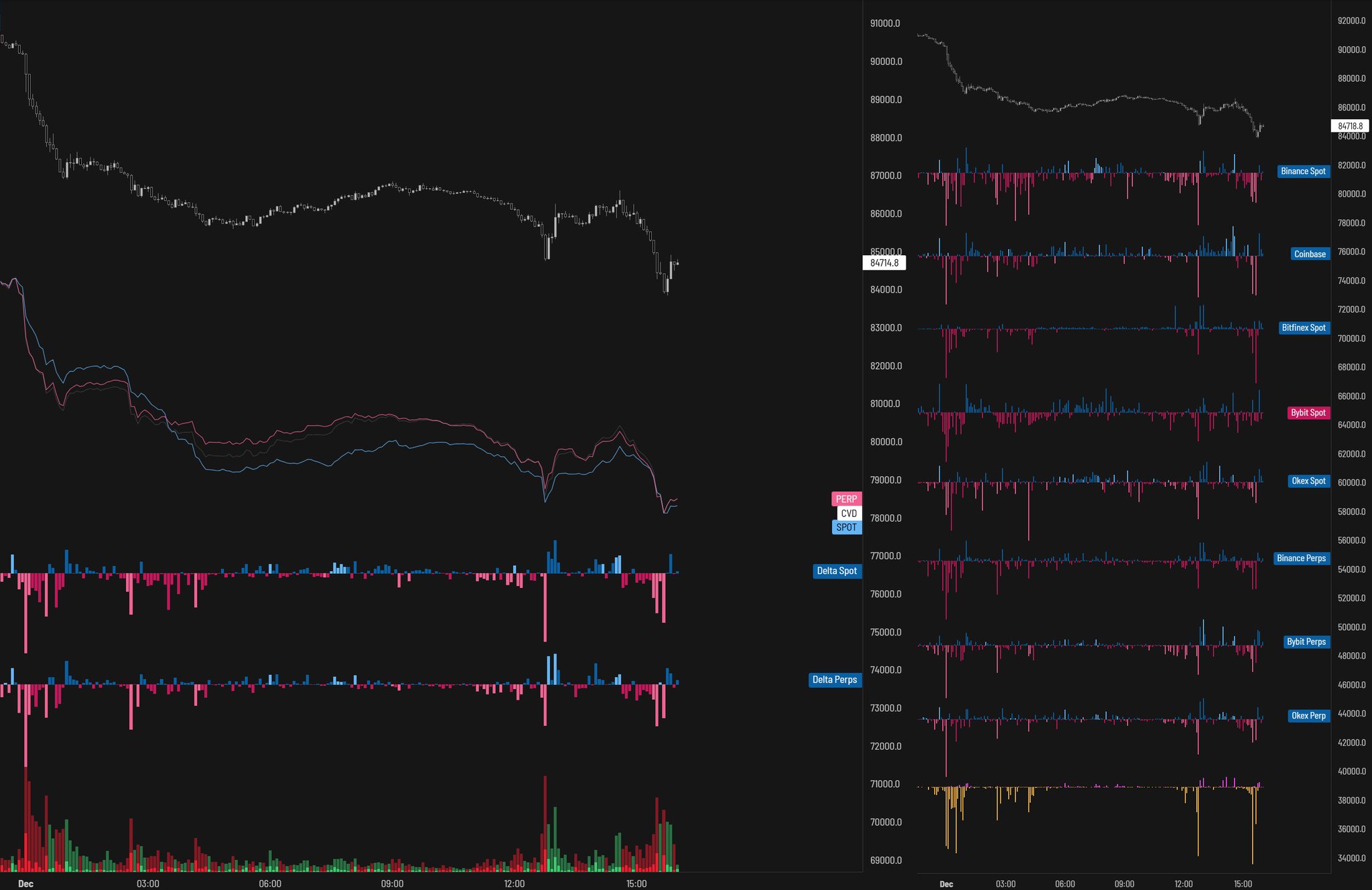Select the Delta Spot indicator label

836,571
